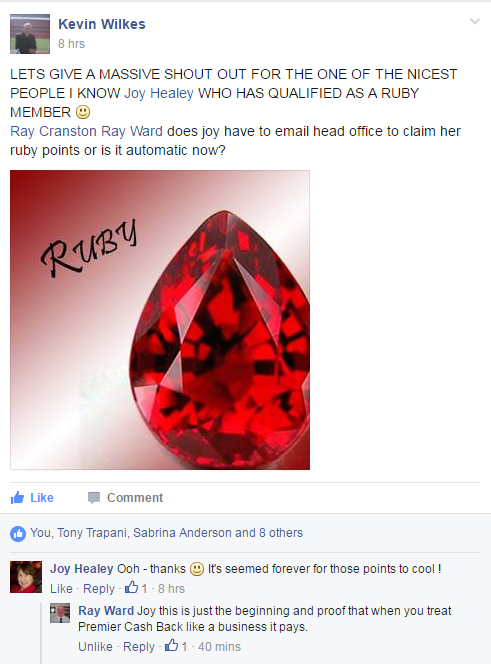
Task: Open Kevin Wilkes profile name link
Action: point(102,24)
